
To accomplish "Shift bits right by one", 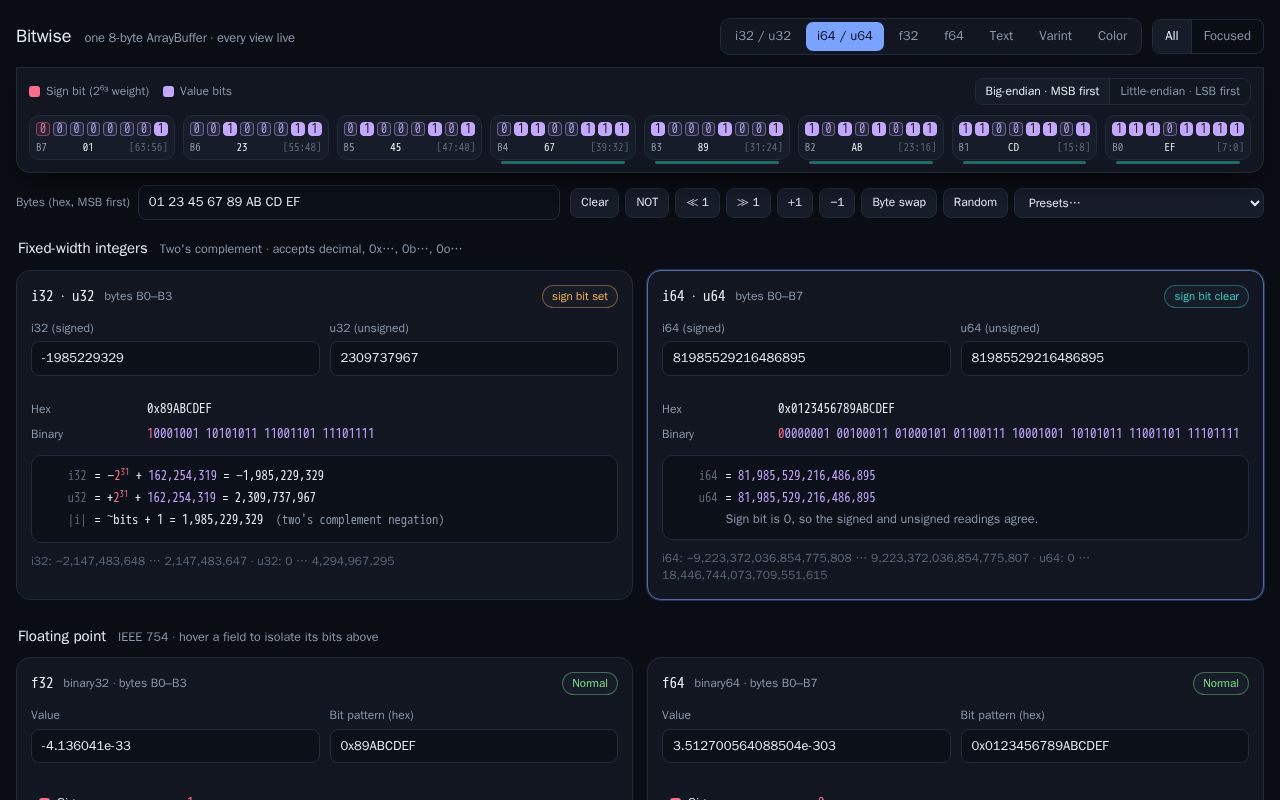I will coord(748,202).
